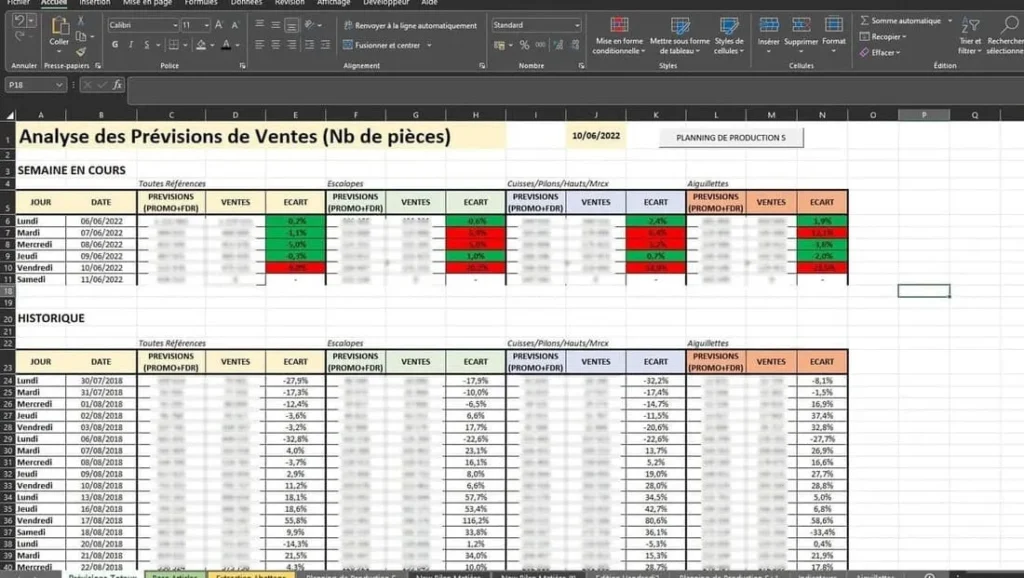1024x578 pixels.
Task: Align cell text right
Action: coord(292,45)
